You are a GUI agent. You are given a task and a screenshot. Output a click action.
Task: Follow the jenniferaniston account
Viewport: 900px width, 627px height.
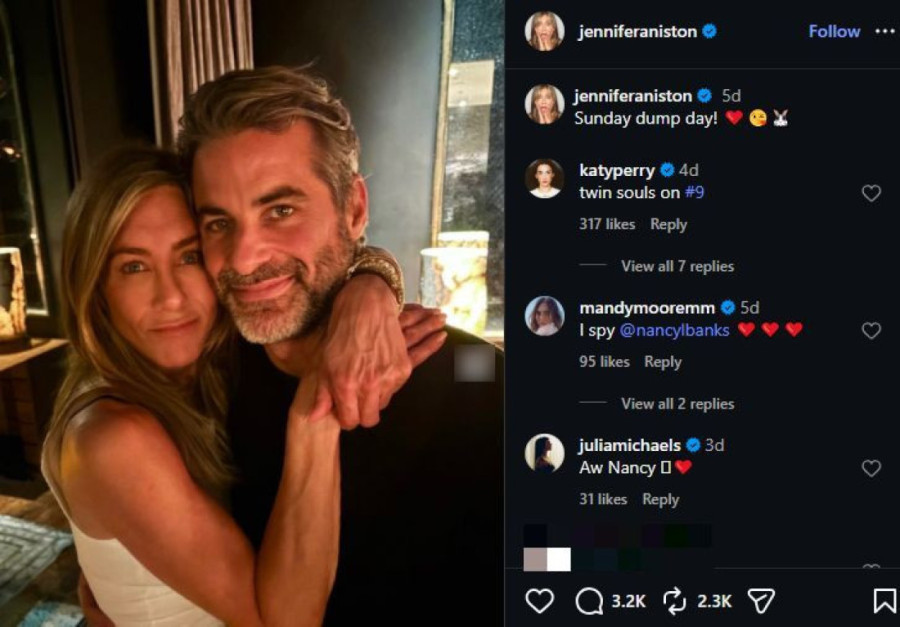click(834, 31)
